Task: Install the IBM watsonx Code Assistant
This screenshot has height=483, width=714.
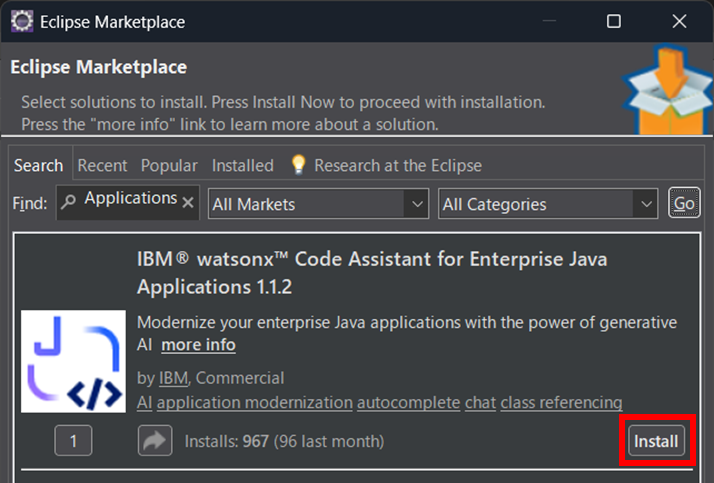Action: point(656,441)
